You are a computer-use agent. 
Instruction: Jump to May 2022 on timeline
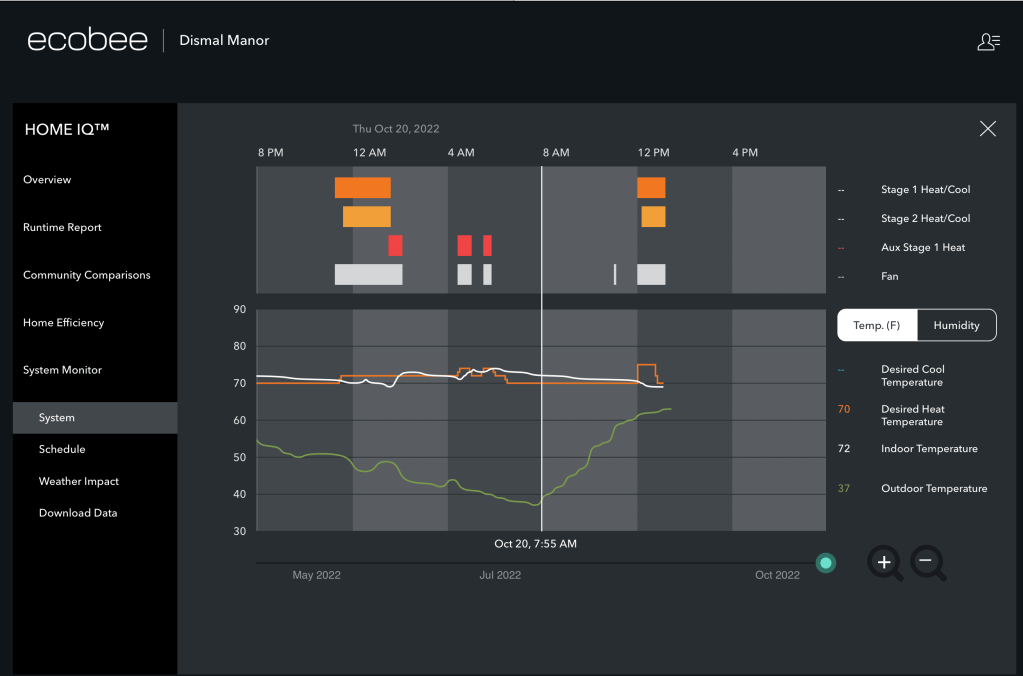tap(316, 575)
